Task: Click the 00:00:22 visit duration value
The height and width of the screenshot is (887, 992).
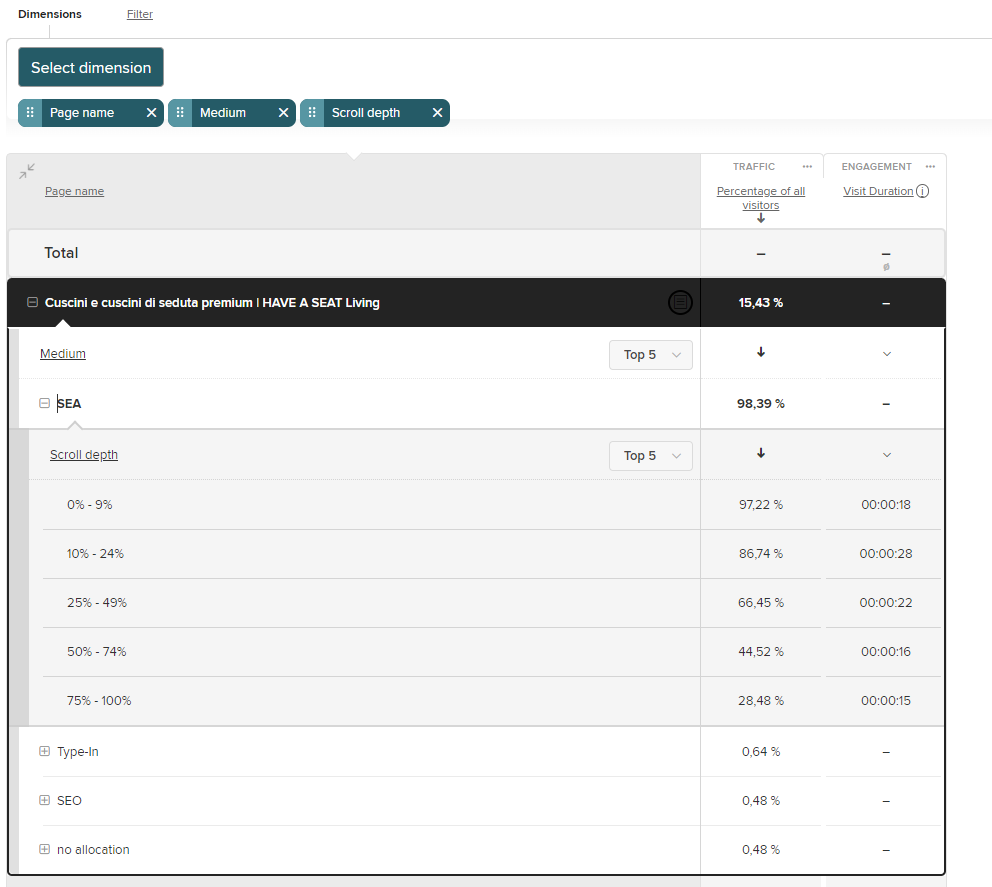Action: [x=886, y=603]
